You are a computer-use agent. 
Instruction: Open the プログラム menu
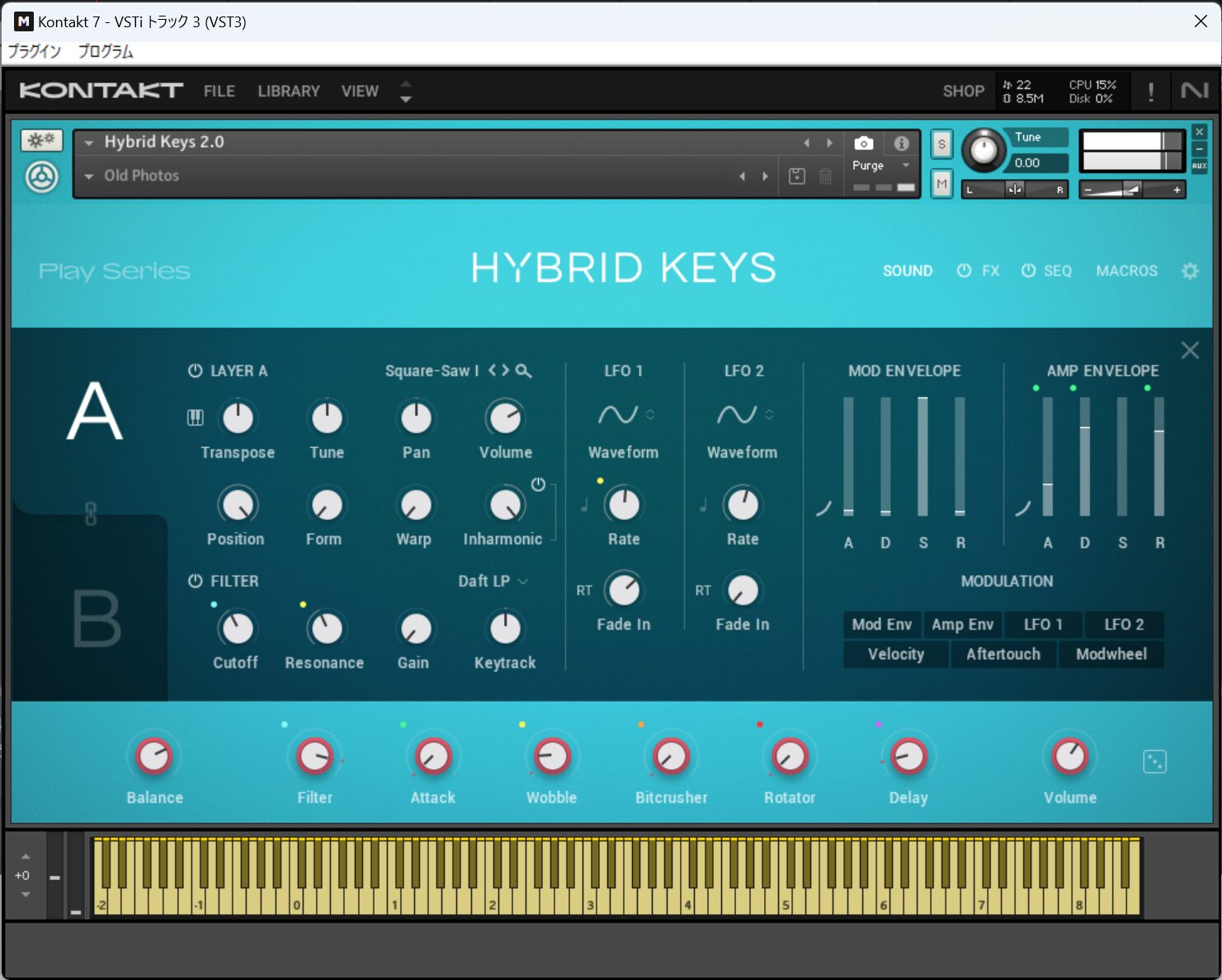(106, 51)
